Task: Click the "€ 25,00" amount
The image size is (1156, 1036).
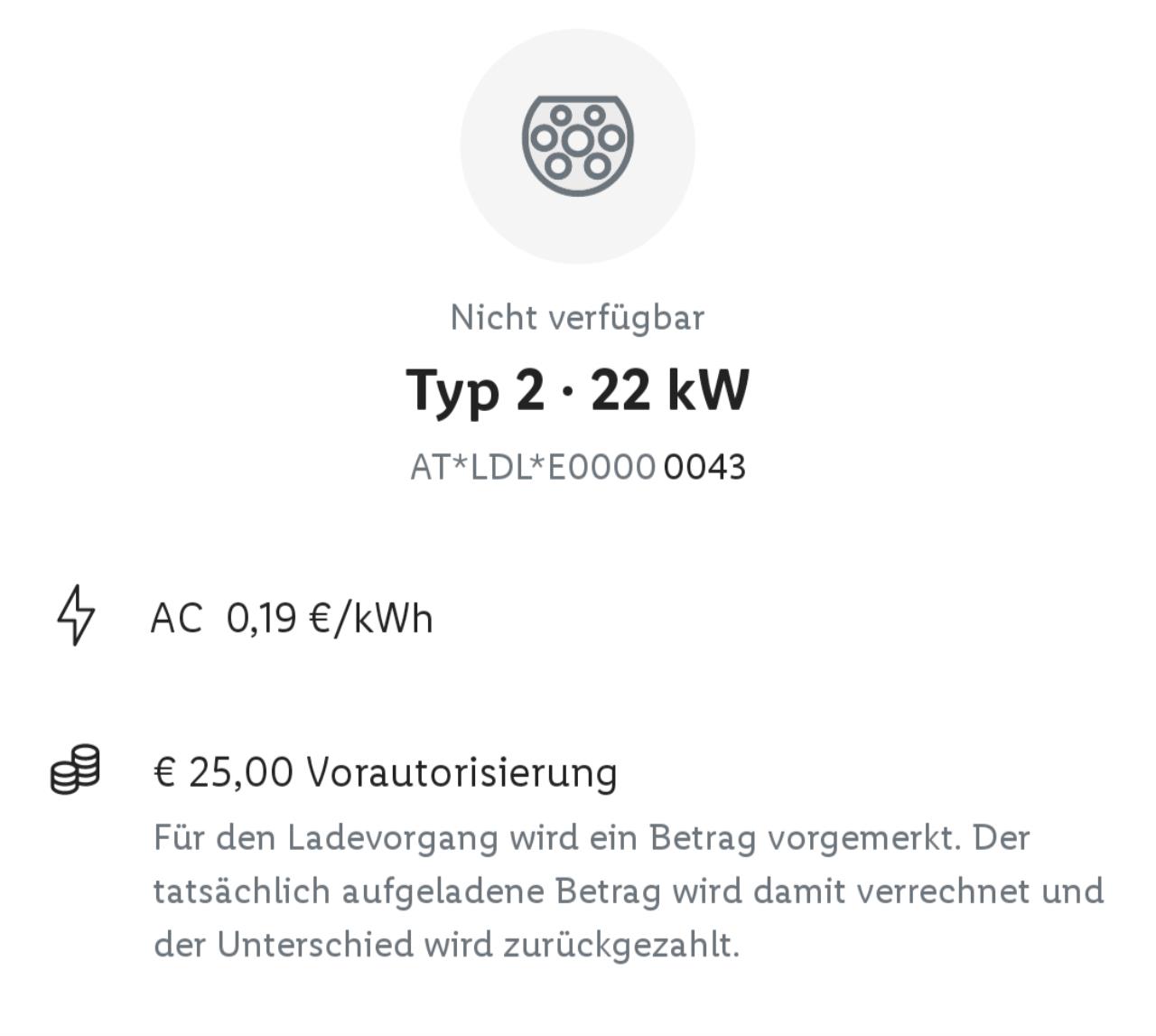Action: pos(224,772)
